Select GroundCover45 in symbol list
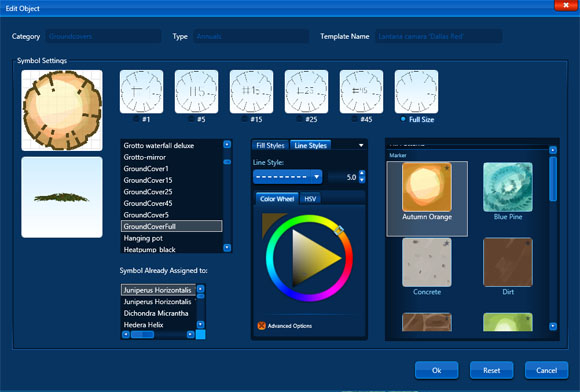Viewport: 580px width, 392px height. (172, 203)
